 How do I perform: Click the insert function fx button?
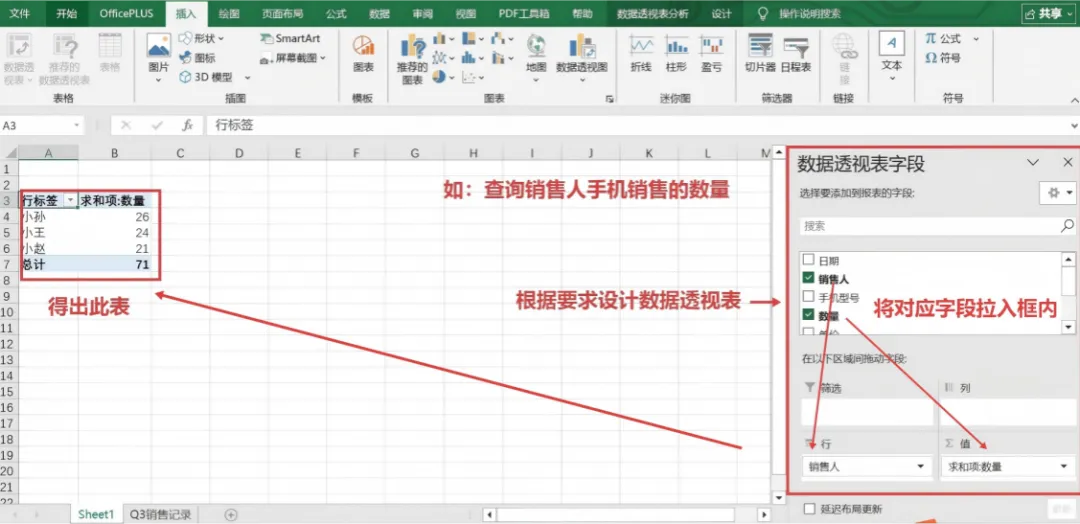187,125
